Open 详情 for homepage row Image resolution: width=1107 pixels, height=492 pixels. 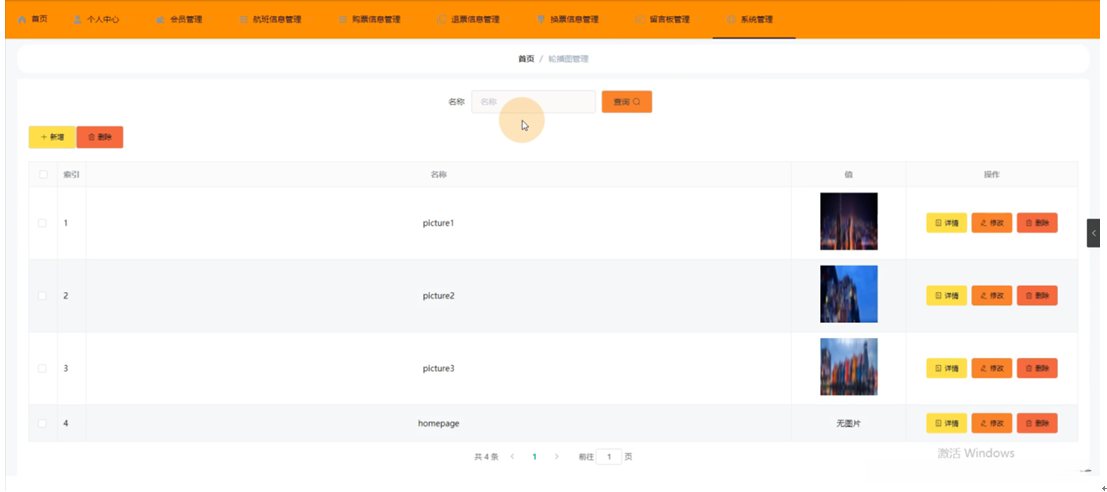(947, 424)
